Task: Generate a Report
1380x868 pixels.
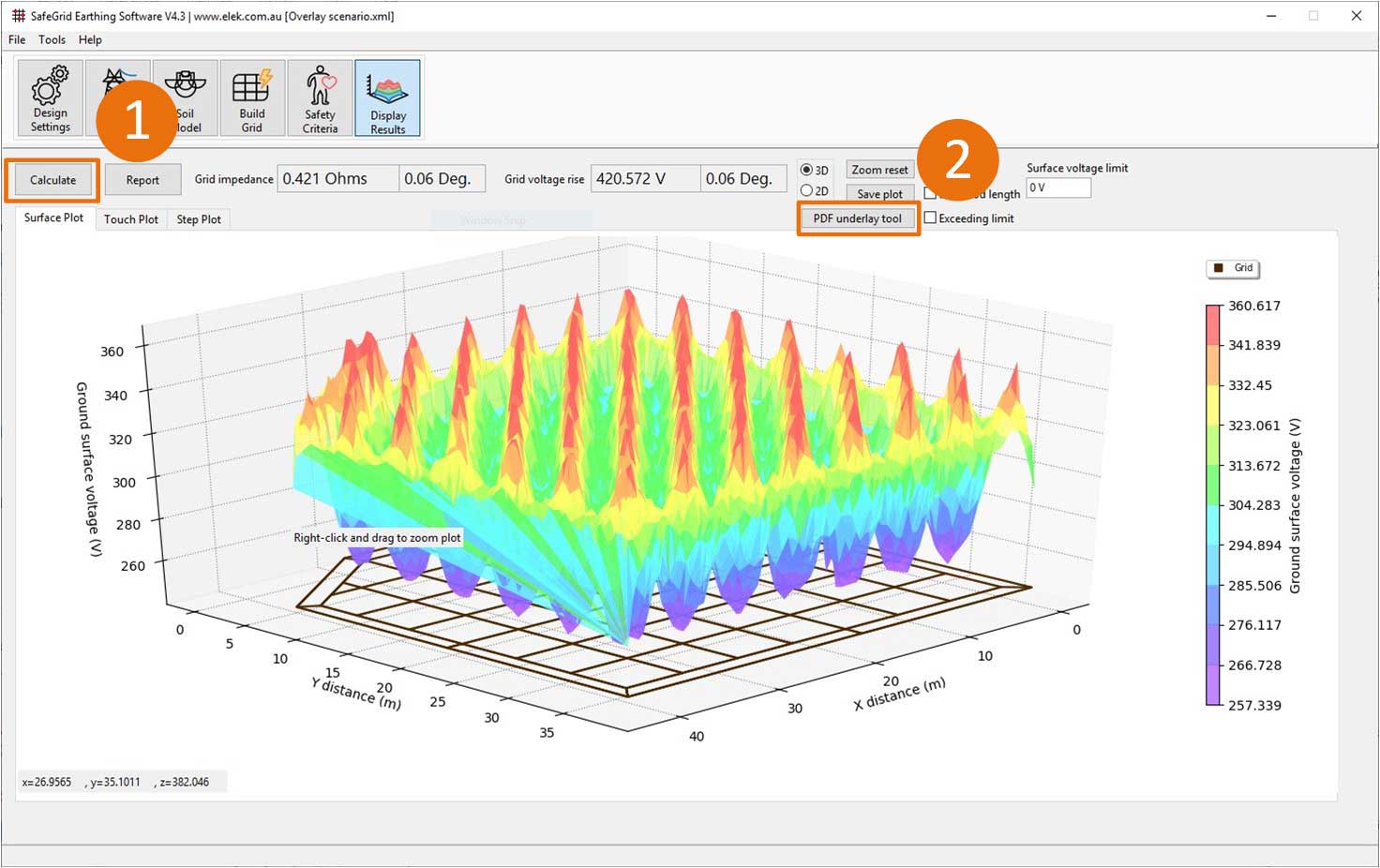Action: pyautogui.click(x=142, y=179)
